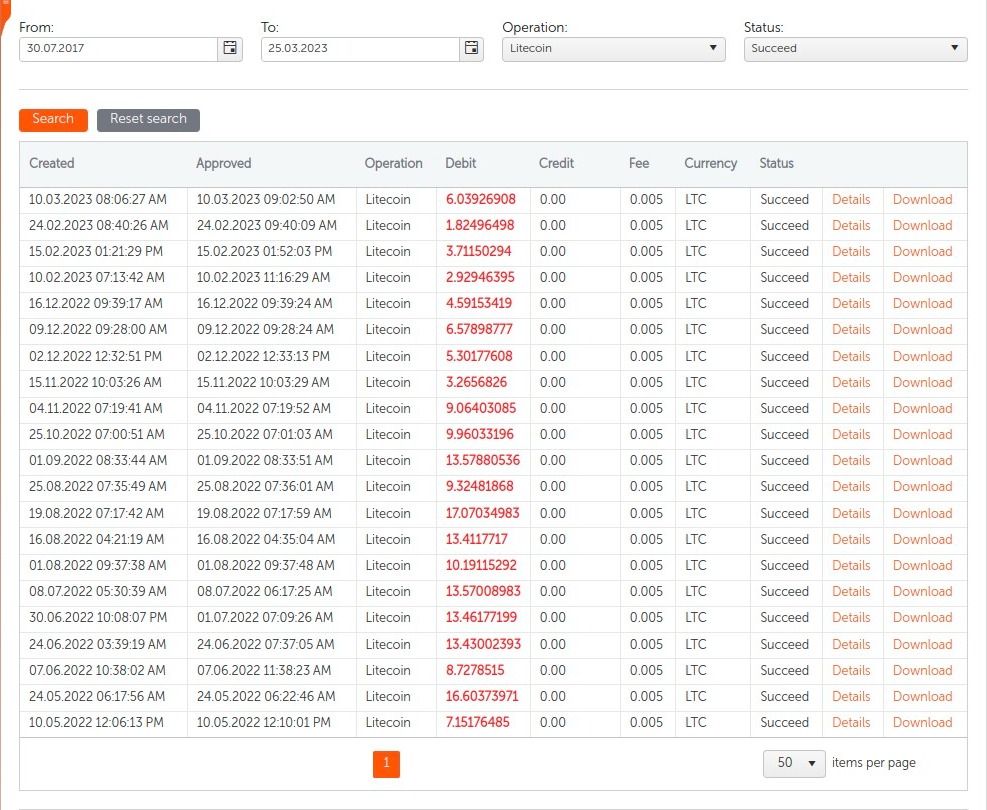Download the 24.05.2022 transaction receipt
Viewport: 987px width, 810px height.
tap(922, 696)
